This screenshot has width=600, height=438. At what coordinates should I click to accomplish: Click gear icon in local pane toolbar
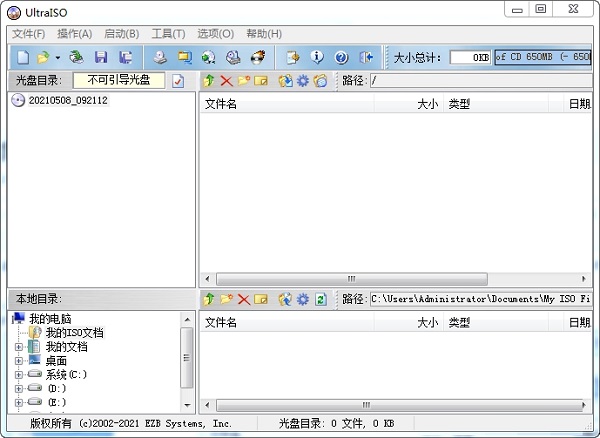[x=303, y=299]
